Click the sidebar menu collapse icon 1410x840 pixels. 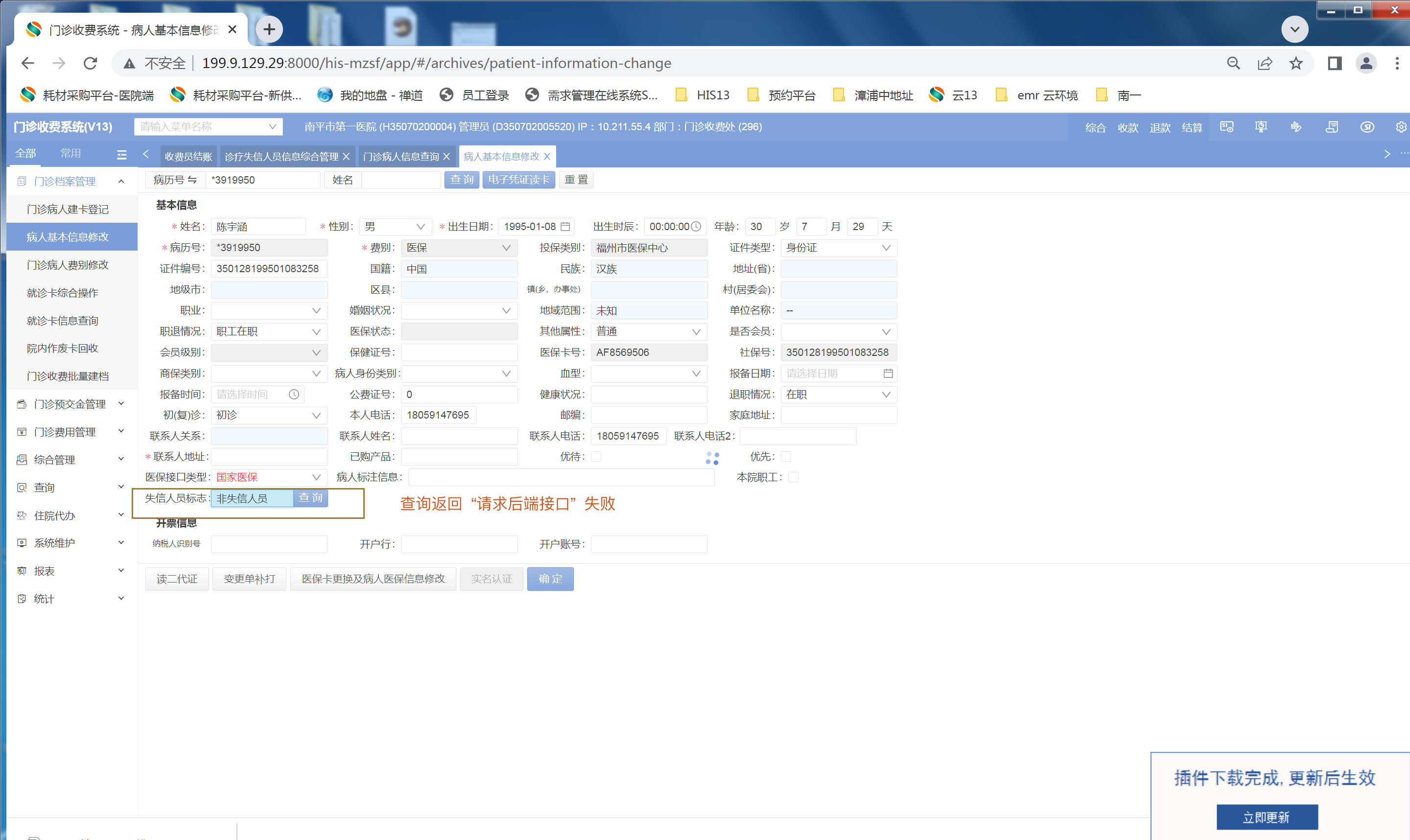click(x=122, y=155)
